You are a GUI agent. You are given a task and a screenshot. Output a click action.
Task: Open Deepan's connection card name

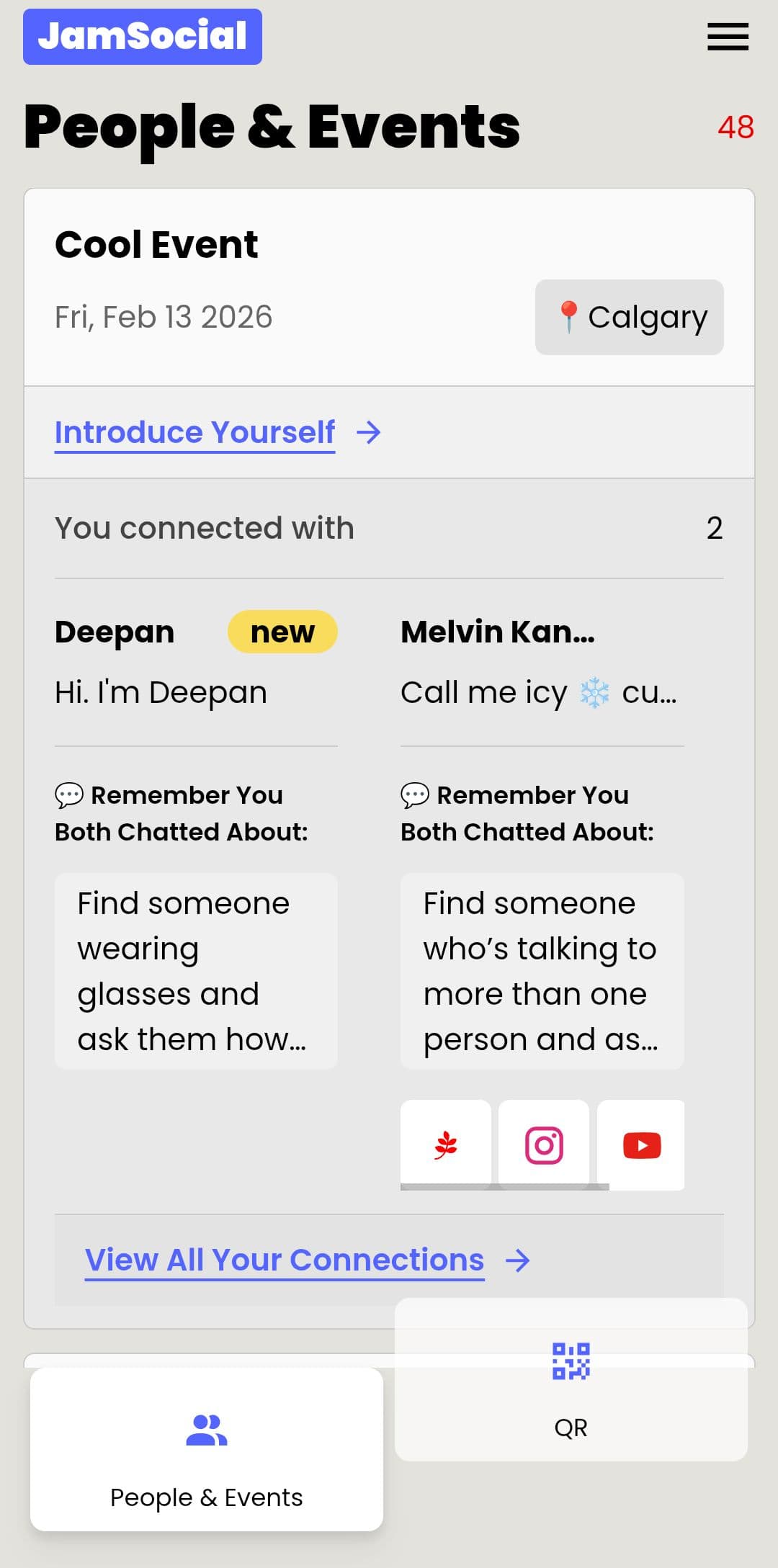click(x=115, y=632)
